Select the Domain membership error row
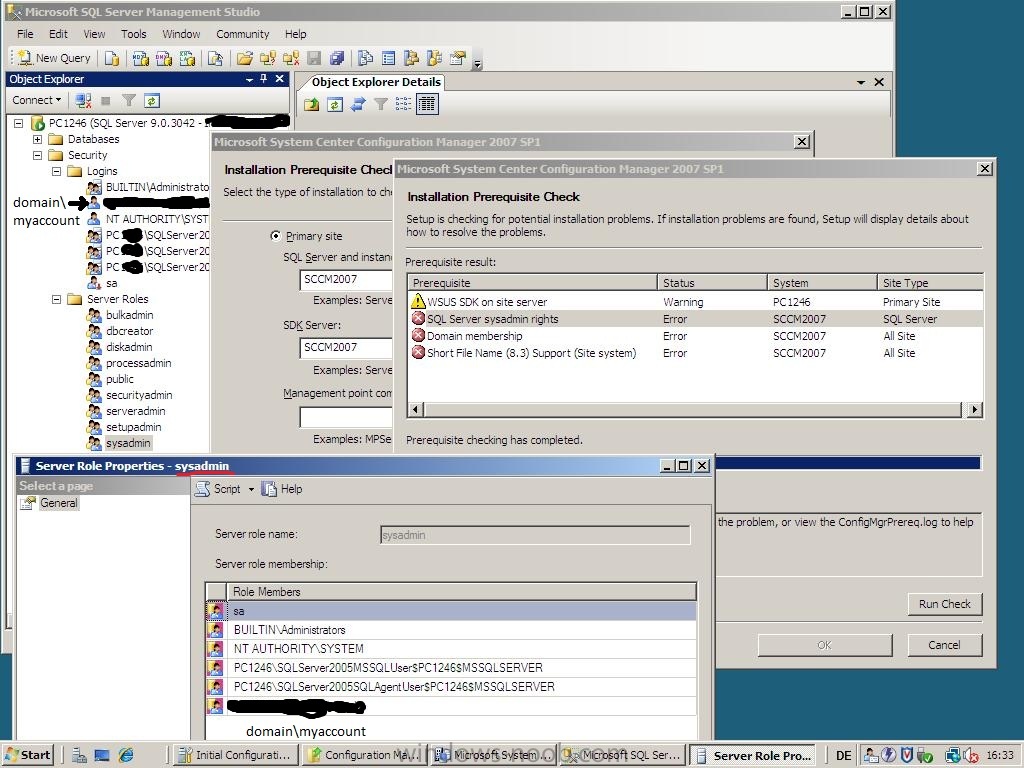 (695, 336)
